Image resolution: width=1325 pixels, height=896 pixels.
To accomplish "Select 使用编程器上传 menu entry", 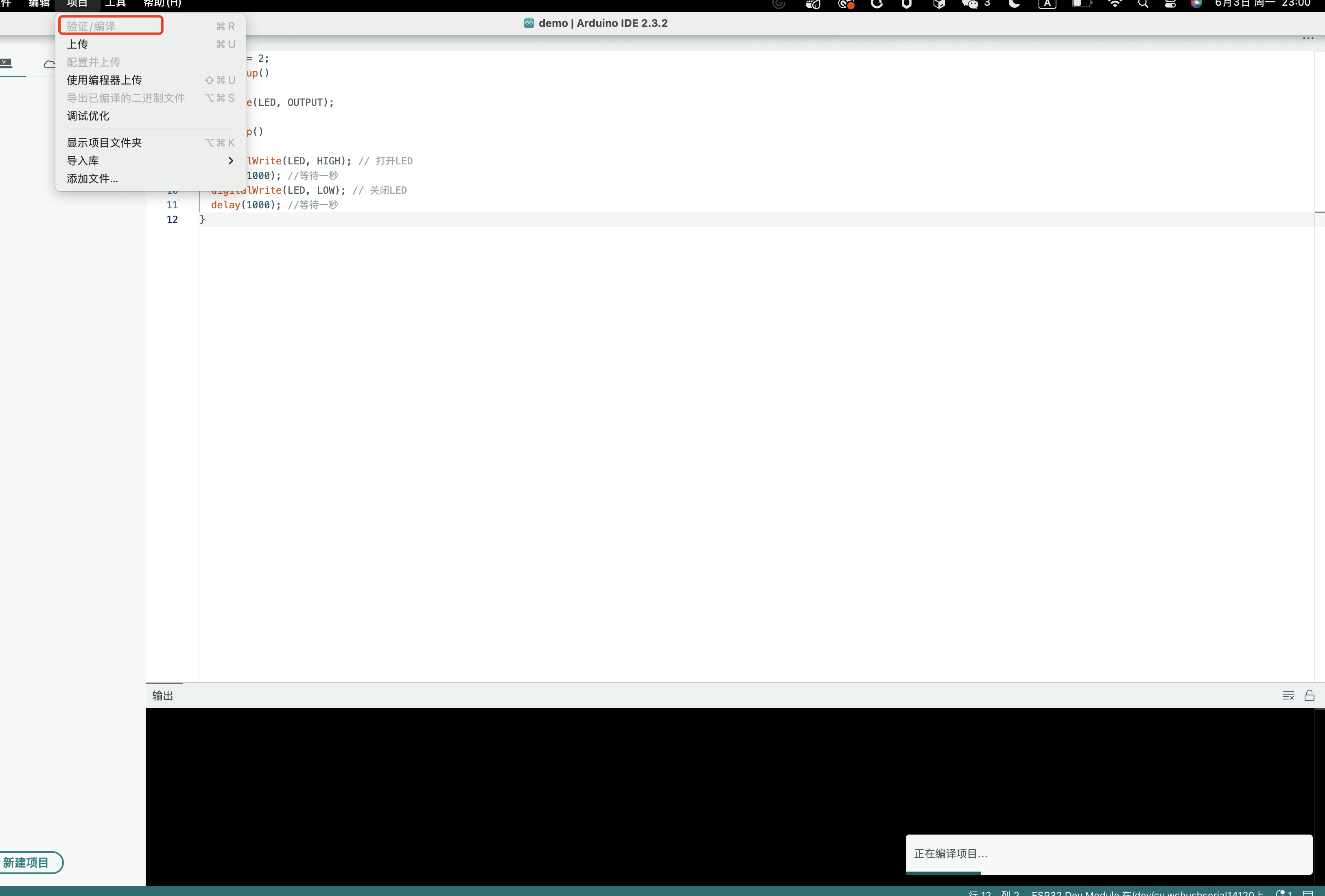I will [104, 80].
